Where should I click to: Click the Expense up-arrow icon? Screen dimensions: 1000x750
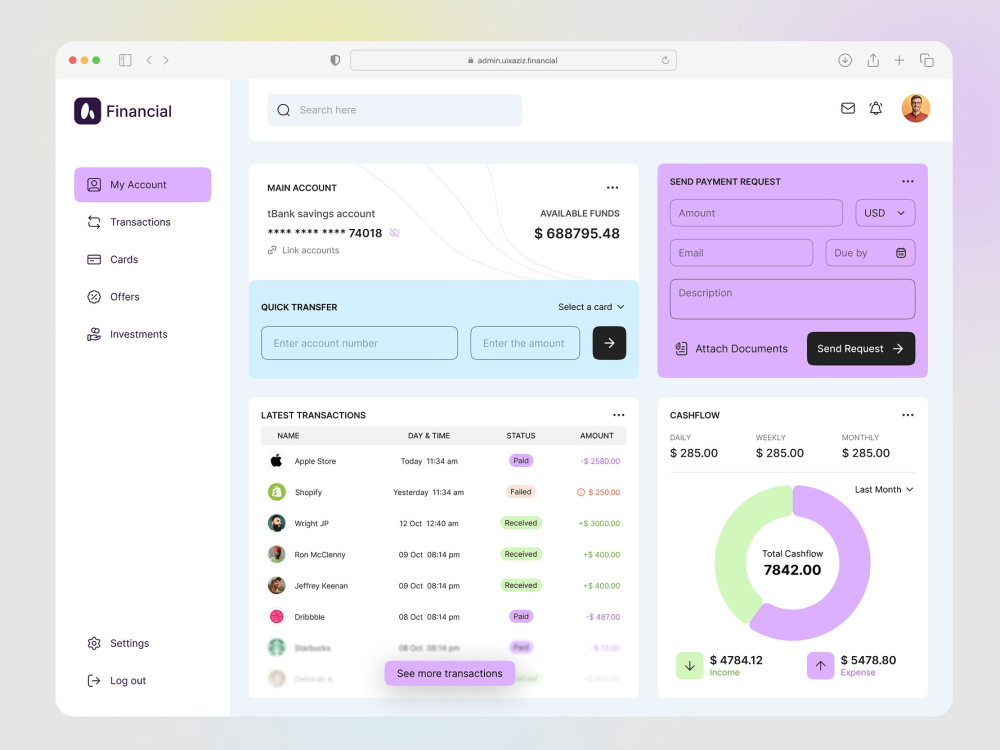[820, 666]
